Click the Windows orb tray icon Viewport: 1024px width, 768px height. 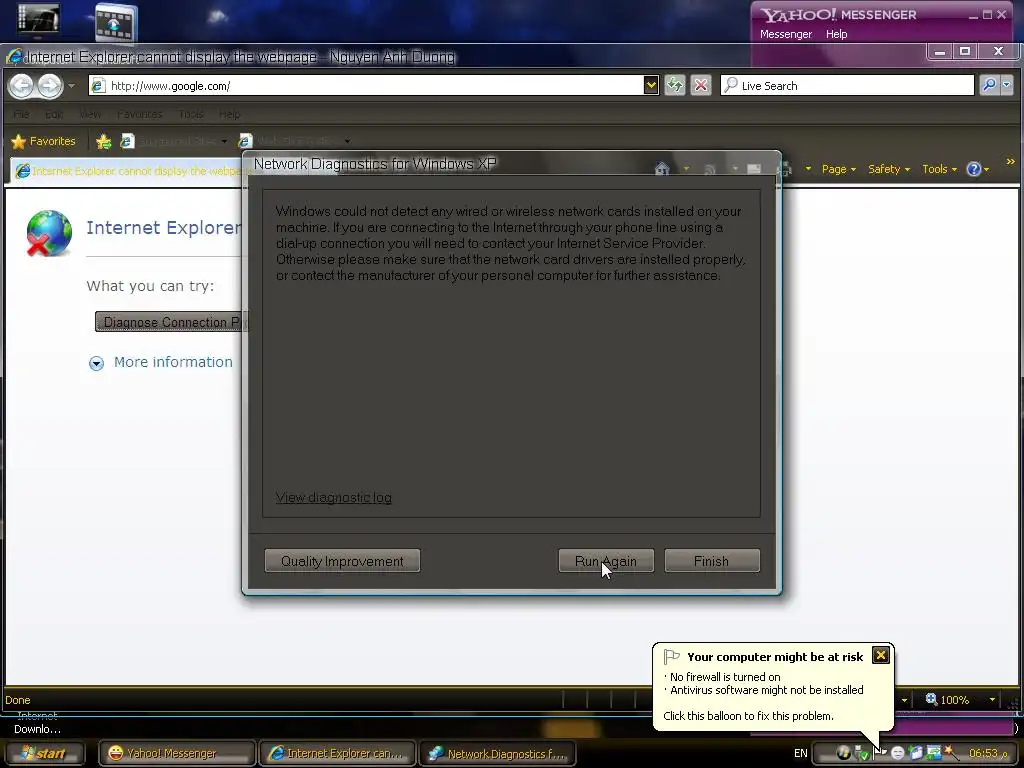click(843, 754)
